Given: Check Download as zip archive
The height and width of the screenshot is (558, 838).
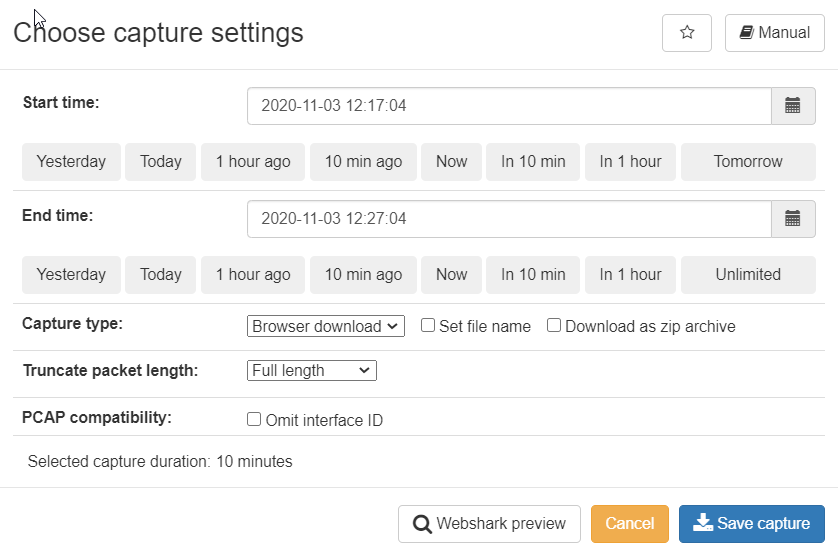Looking at the screenshot, I should [x=554, y=325].
